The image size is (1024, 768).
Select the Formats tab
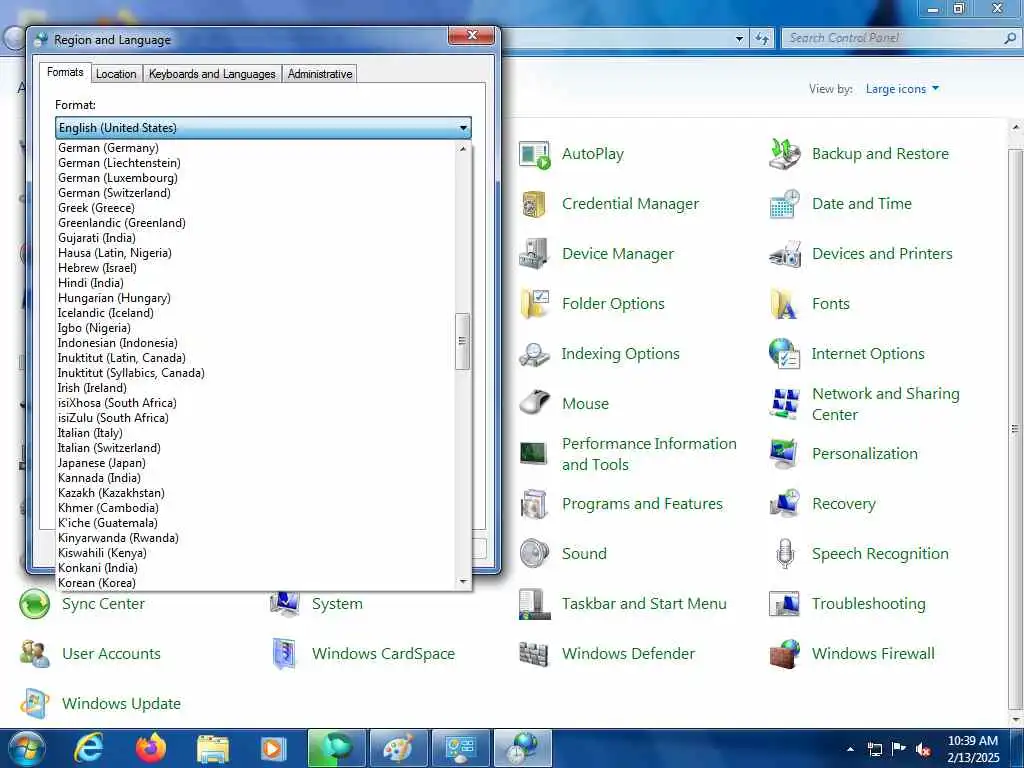pos(65,72)
